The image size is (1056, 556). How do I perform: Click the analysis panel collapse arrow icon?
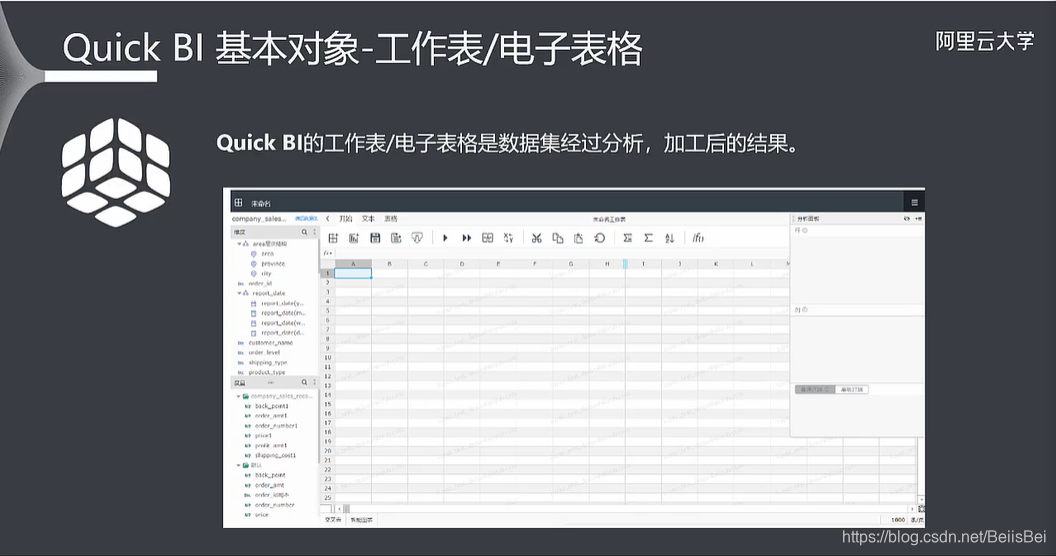point(919,219)
